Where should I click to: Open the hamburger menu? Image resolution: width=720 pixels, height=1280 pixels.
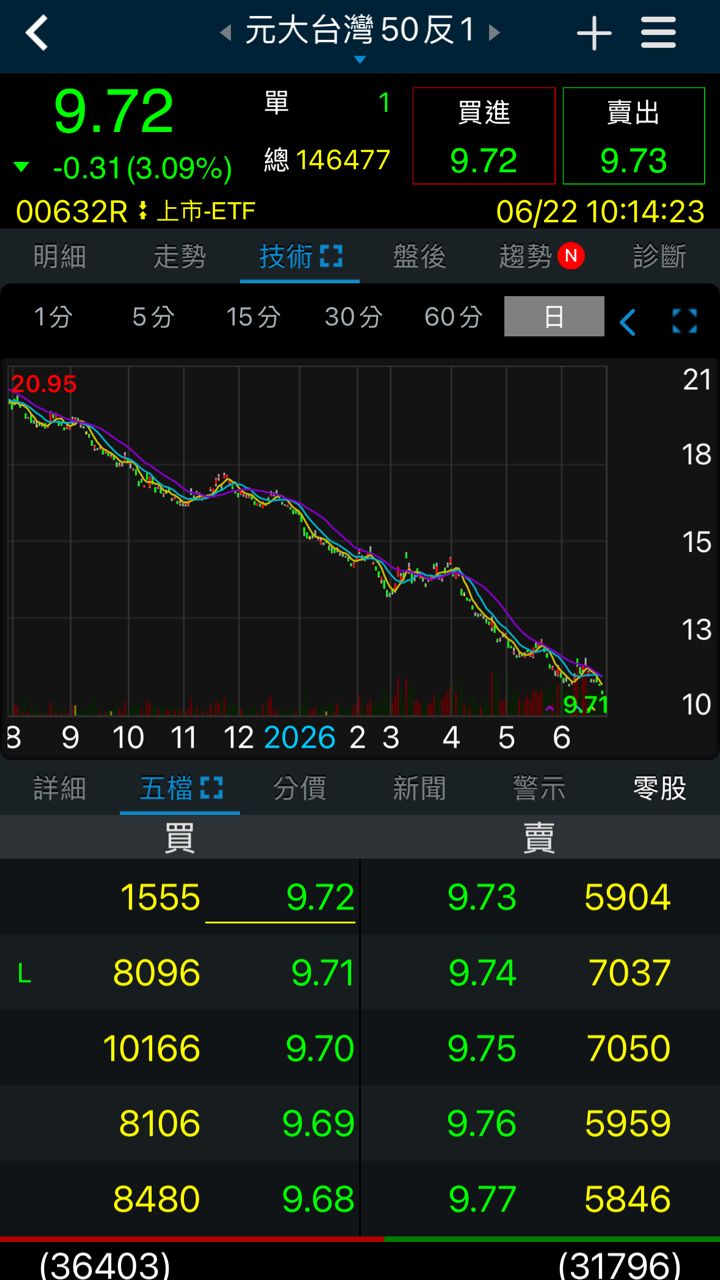[659, 33]
